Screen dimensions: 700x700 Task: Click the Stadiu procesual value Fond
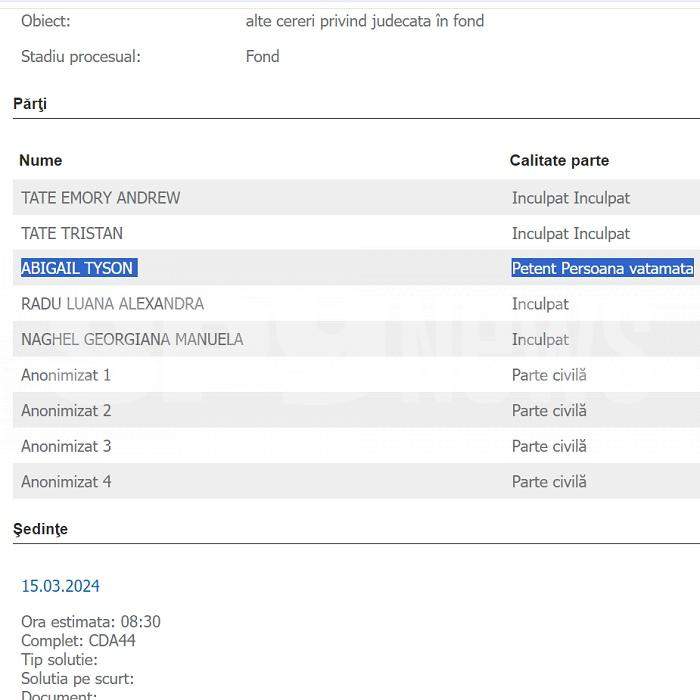[x=262, y=56]
